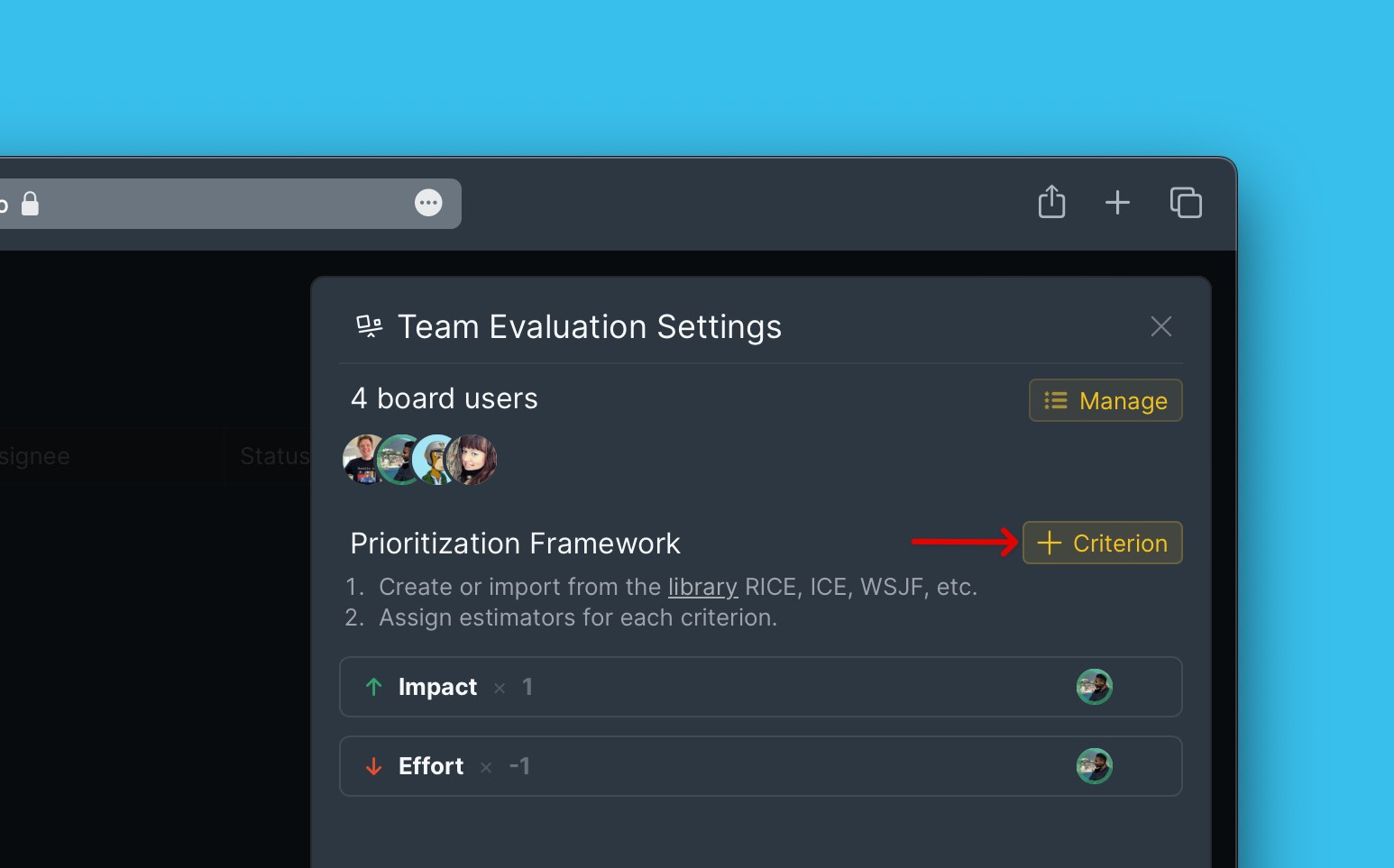The height and width of the screenshot is (868, 1394).
Task: Click the browser share icon
Action: click(1051, 202)
